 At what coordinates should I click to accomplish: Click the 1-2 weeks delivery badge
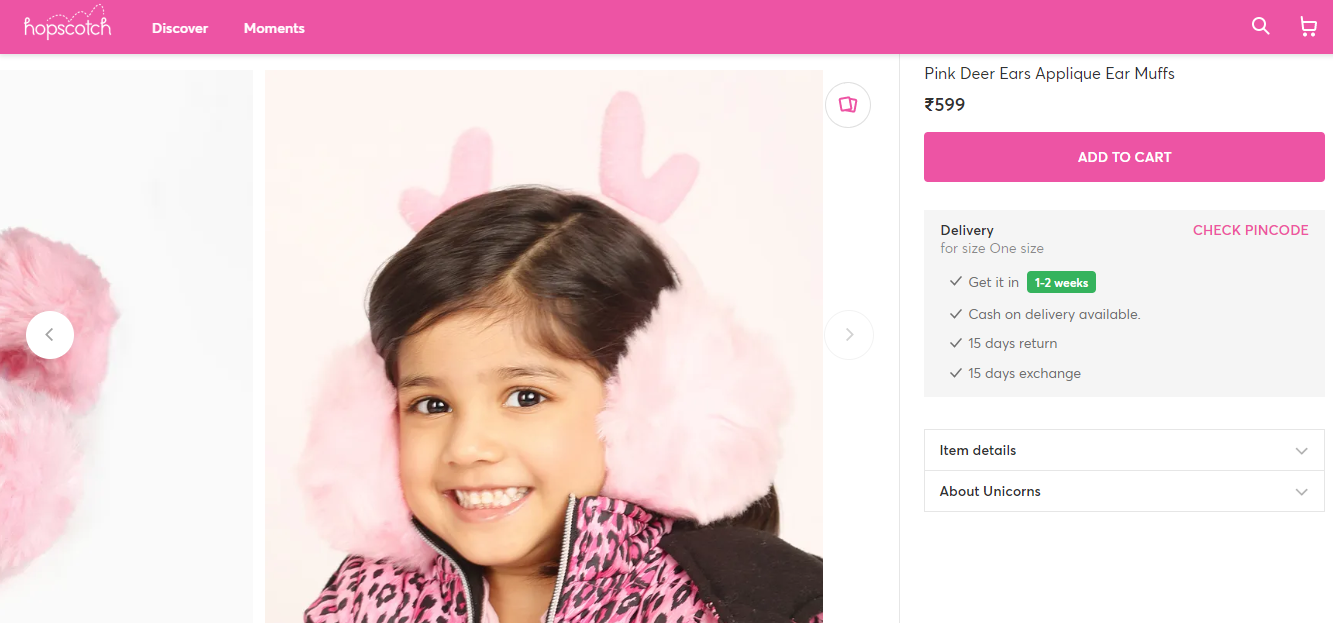click(1061, 283)
